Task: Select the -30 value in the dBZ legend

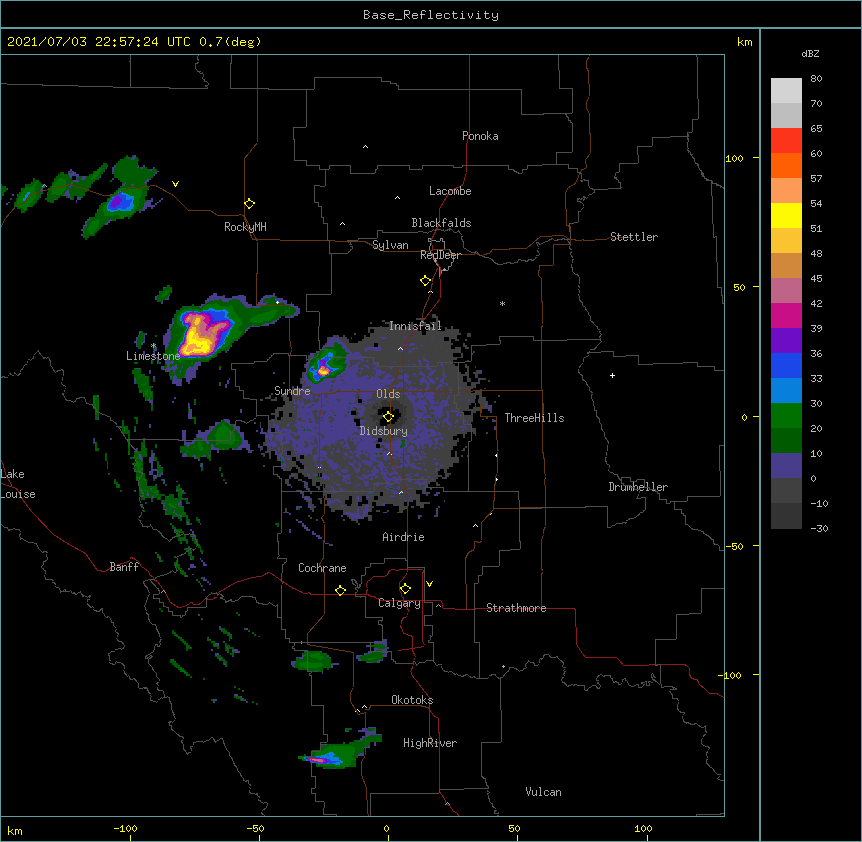Action: pos(819,528)
